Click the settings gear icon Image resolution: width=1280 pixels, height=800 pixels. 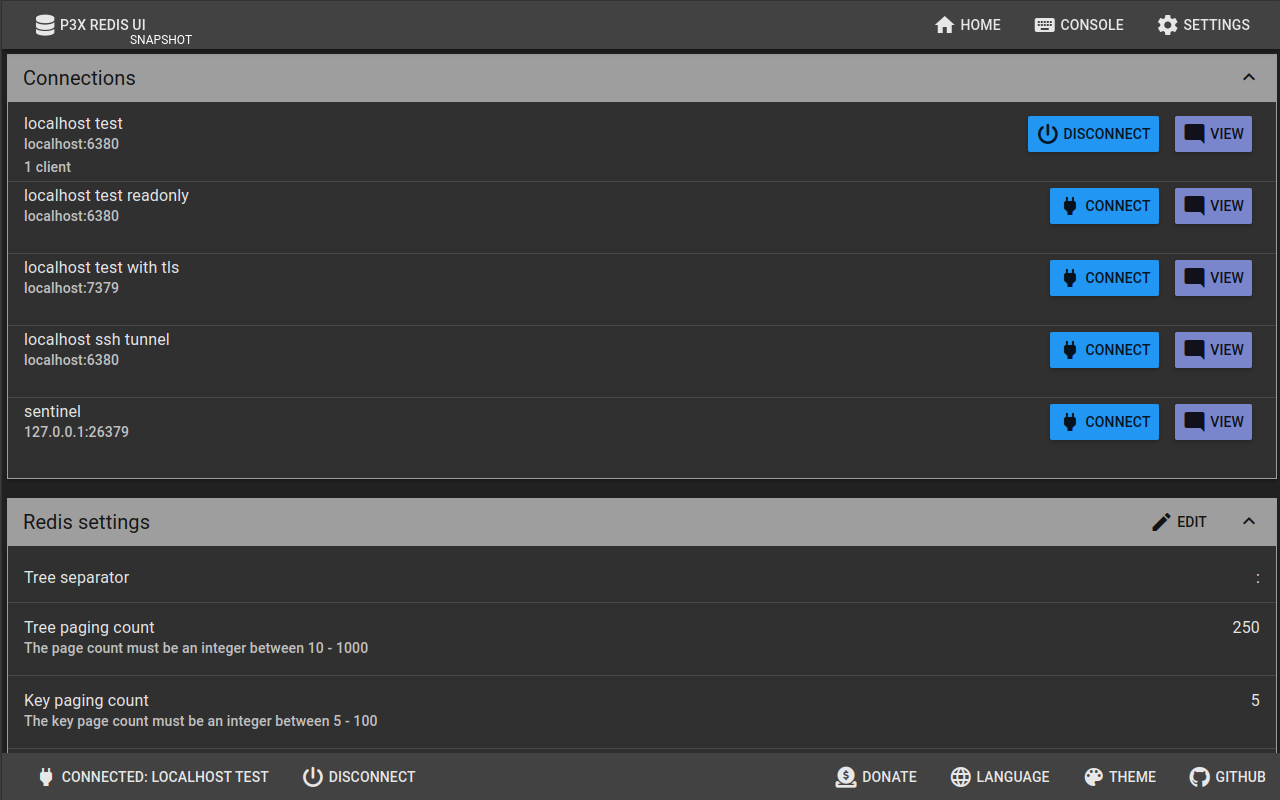[x=1167, y=25]
